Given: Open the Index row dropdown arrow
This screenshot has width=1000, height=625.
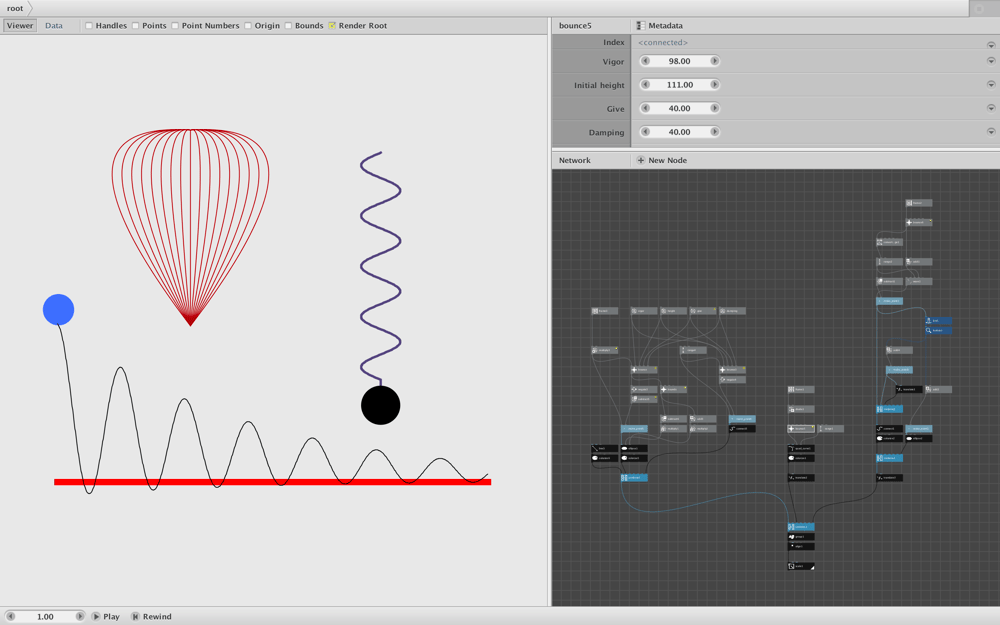Looking at the screenshot, I should 991,45.
